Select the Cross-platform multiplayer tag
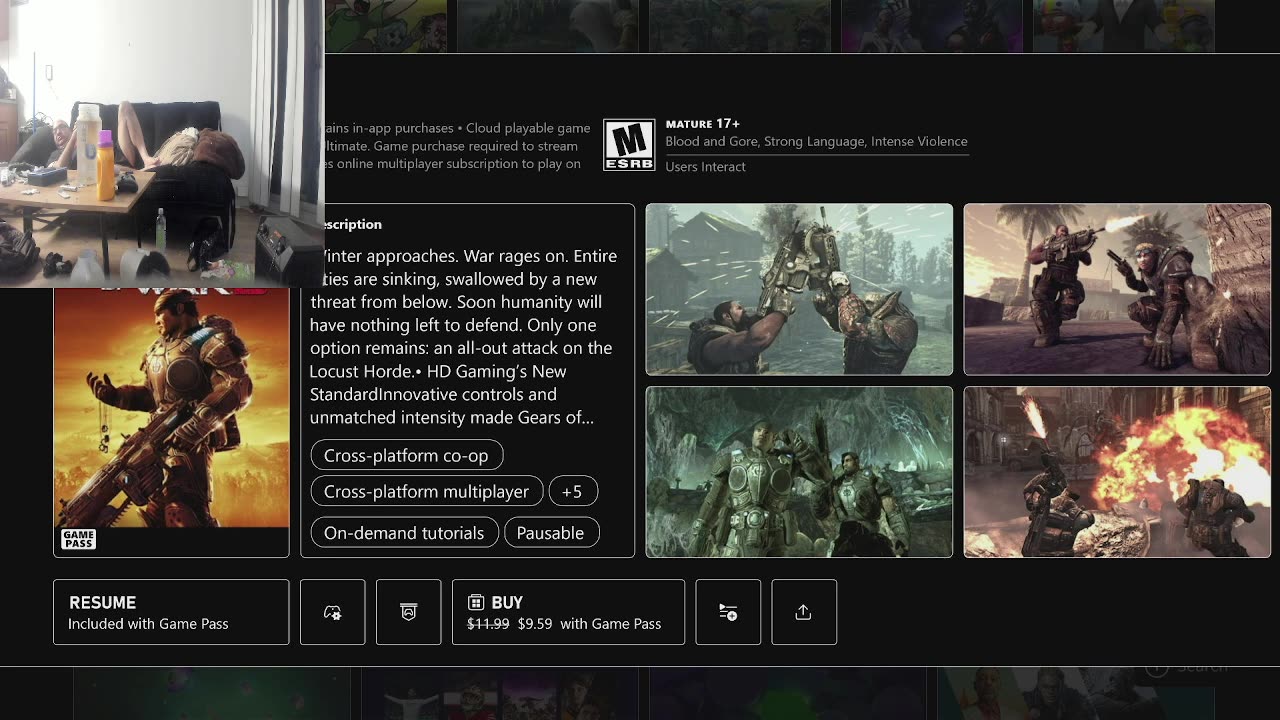This screenshot has width=1280, height=720. (x=426, y=491)
